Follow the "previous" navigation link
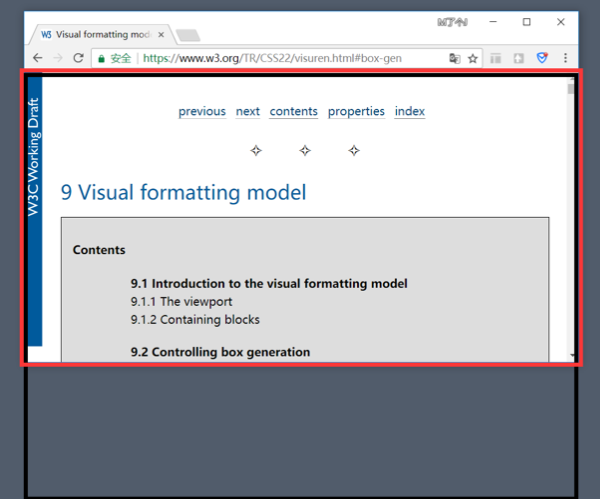This screenshot has height=499, width=600. (202, 111)
